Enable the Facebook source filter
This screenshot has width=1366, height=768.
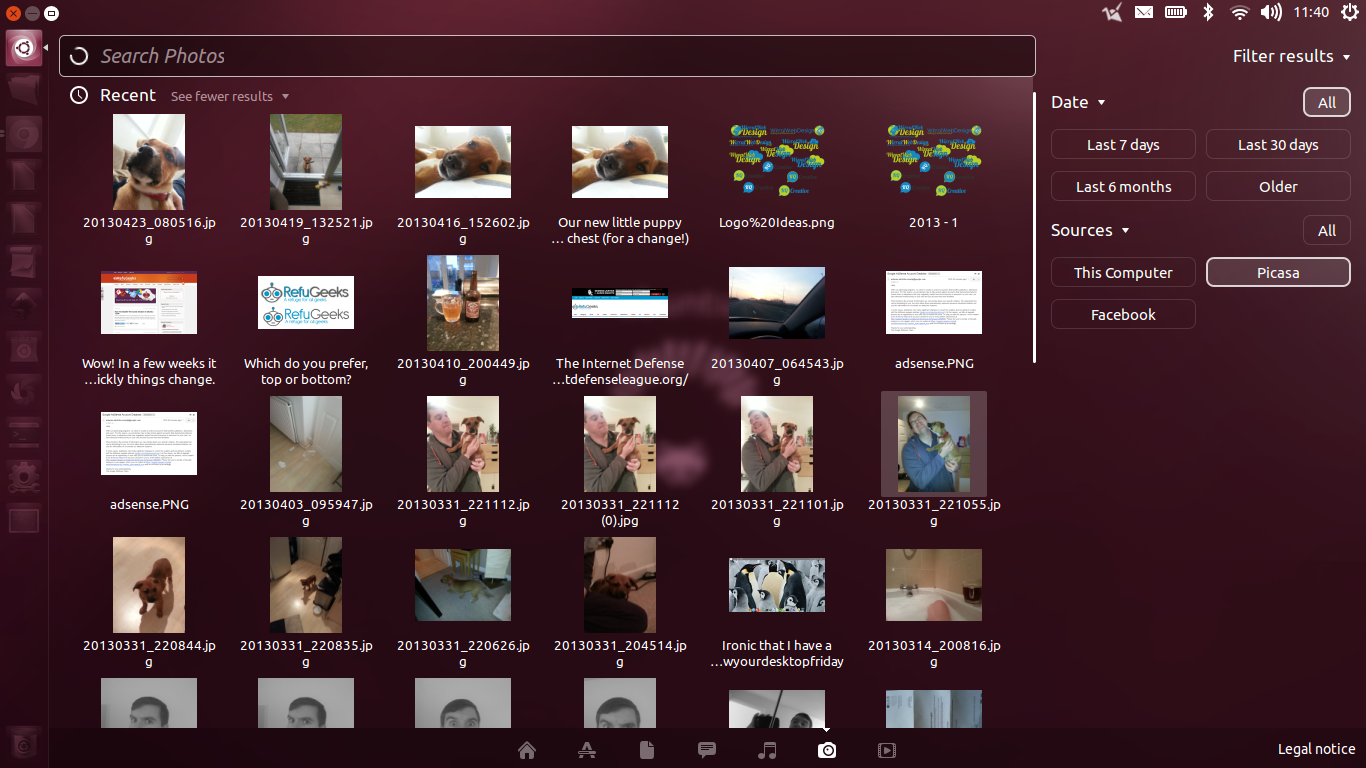click(1123, 315)
